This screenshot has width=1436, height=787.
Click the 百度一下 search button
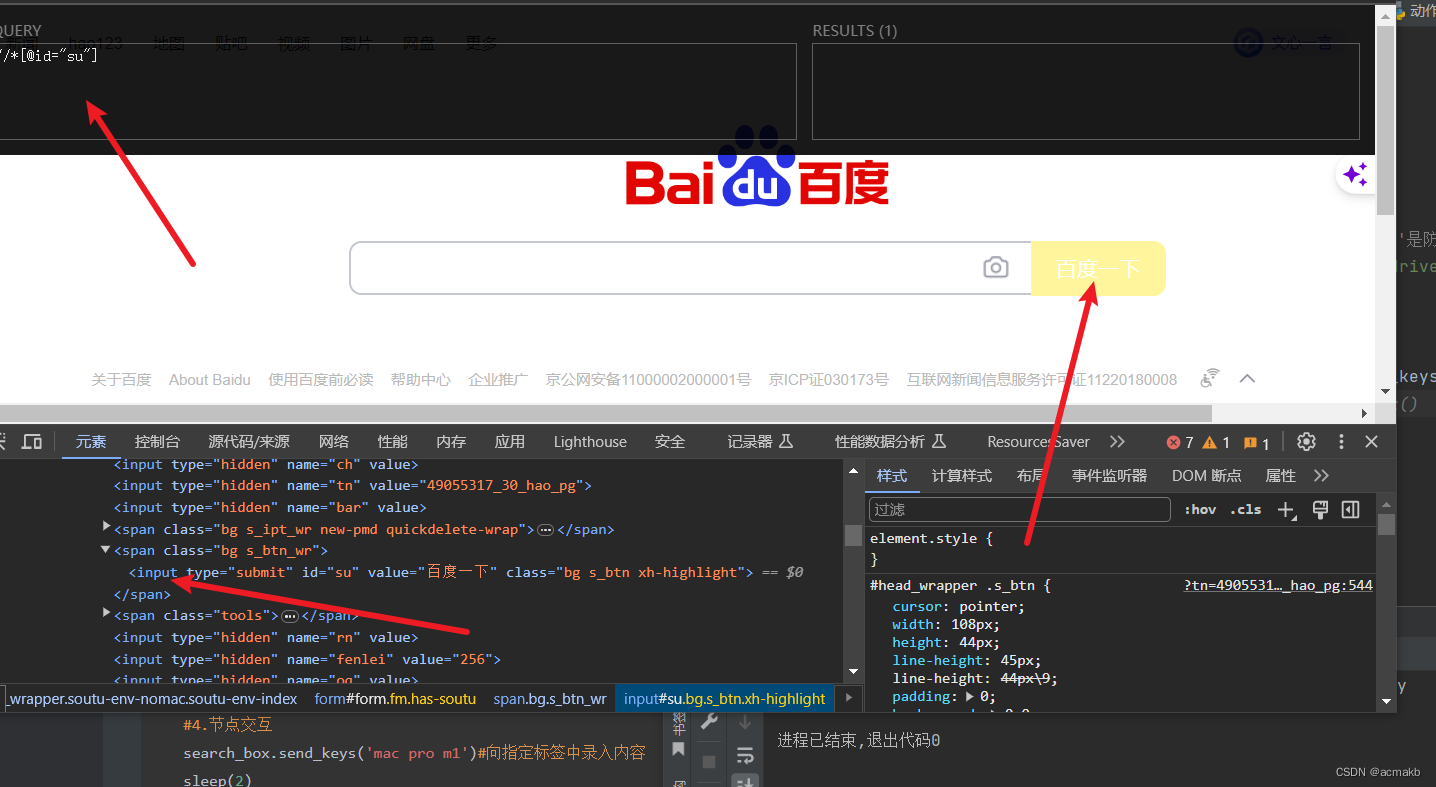[1098, 268]
